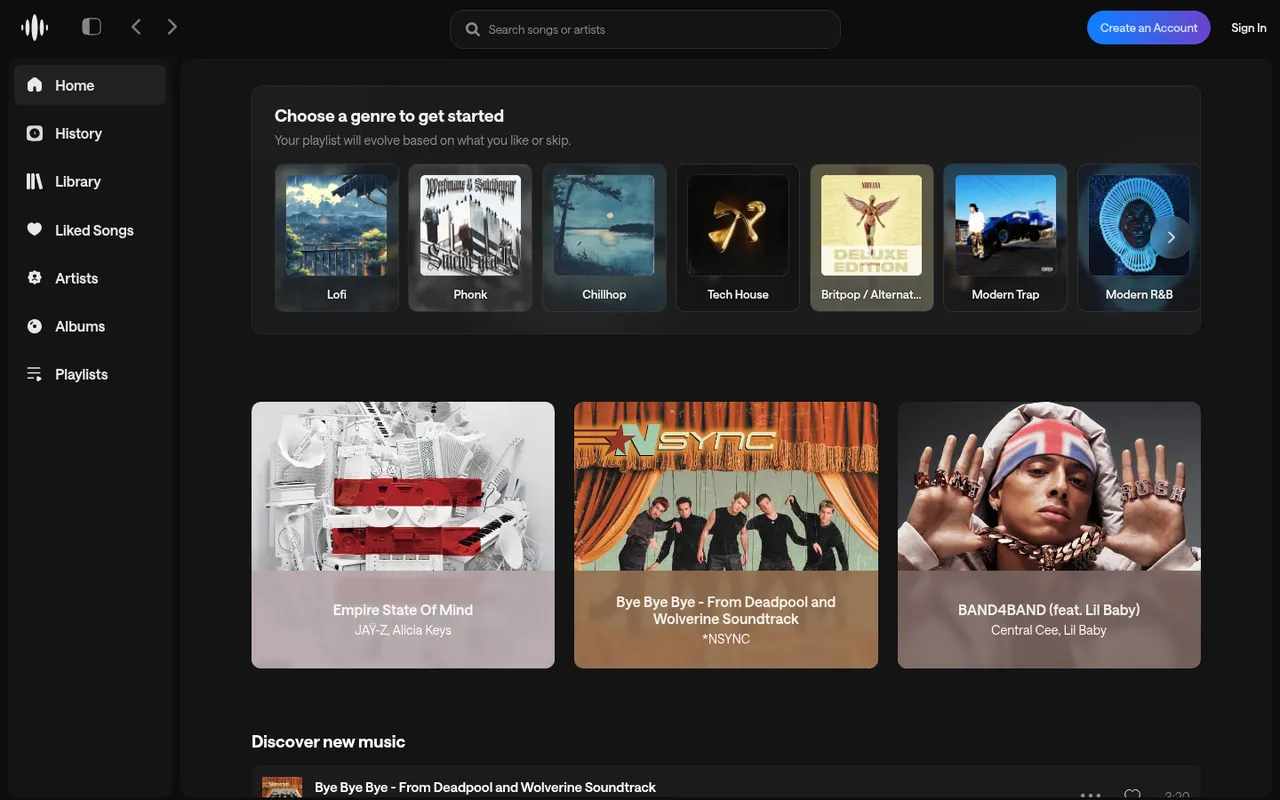Expand more genres with the right chevron

(x=1171, y=237)
